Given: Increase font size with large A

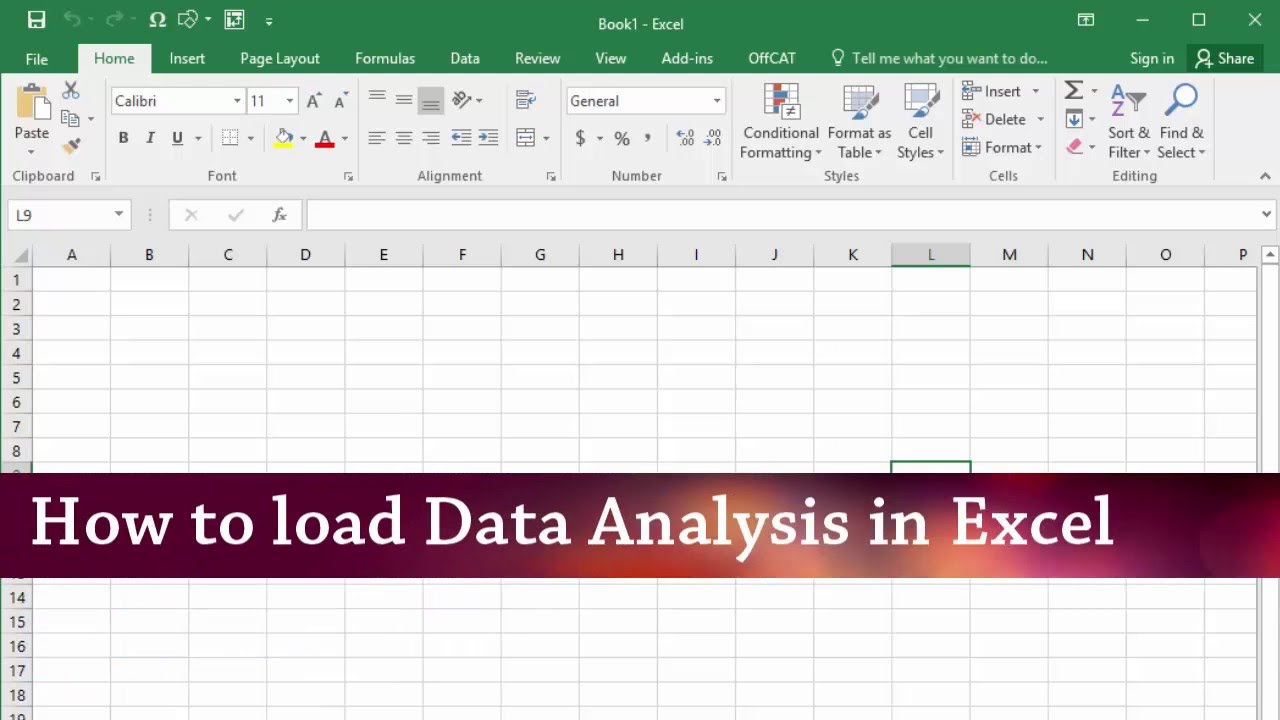Looking at the screenshot, I should (x=313, y=101).
